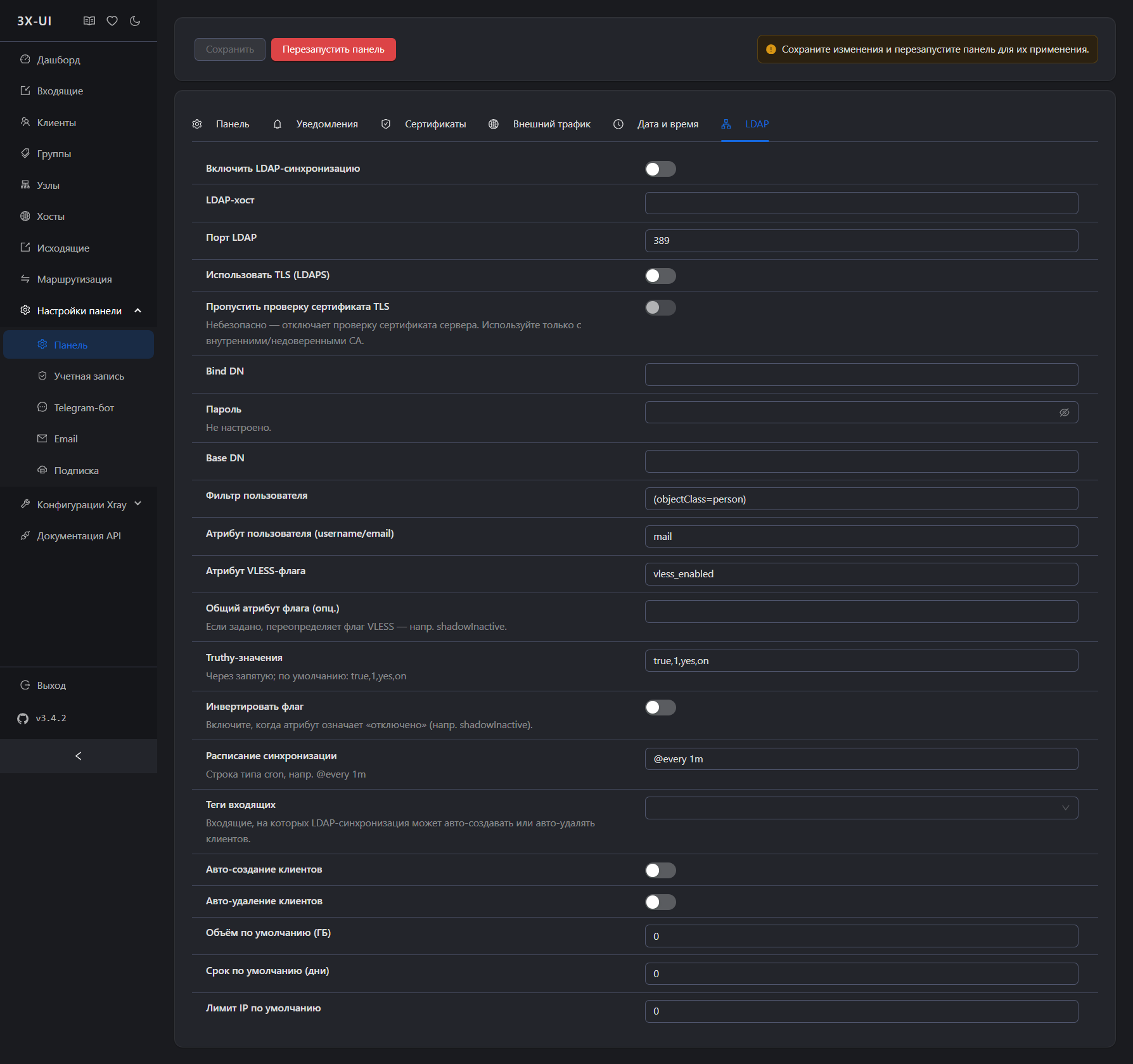Screen dimensions: 1133x1064
Task: Click the LDAP-хост input field
Action: 862,203
